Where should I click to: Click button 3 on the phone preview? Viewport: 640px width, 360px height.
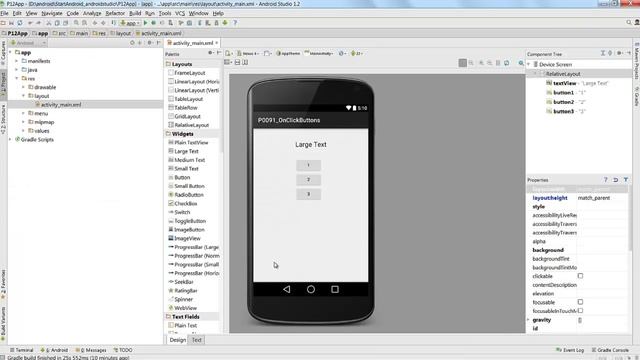309,194
